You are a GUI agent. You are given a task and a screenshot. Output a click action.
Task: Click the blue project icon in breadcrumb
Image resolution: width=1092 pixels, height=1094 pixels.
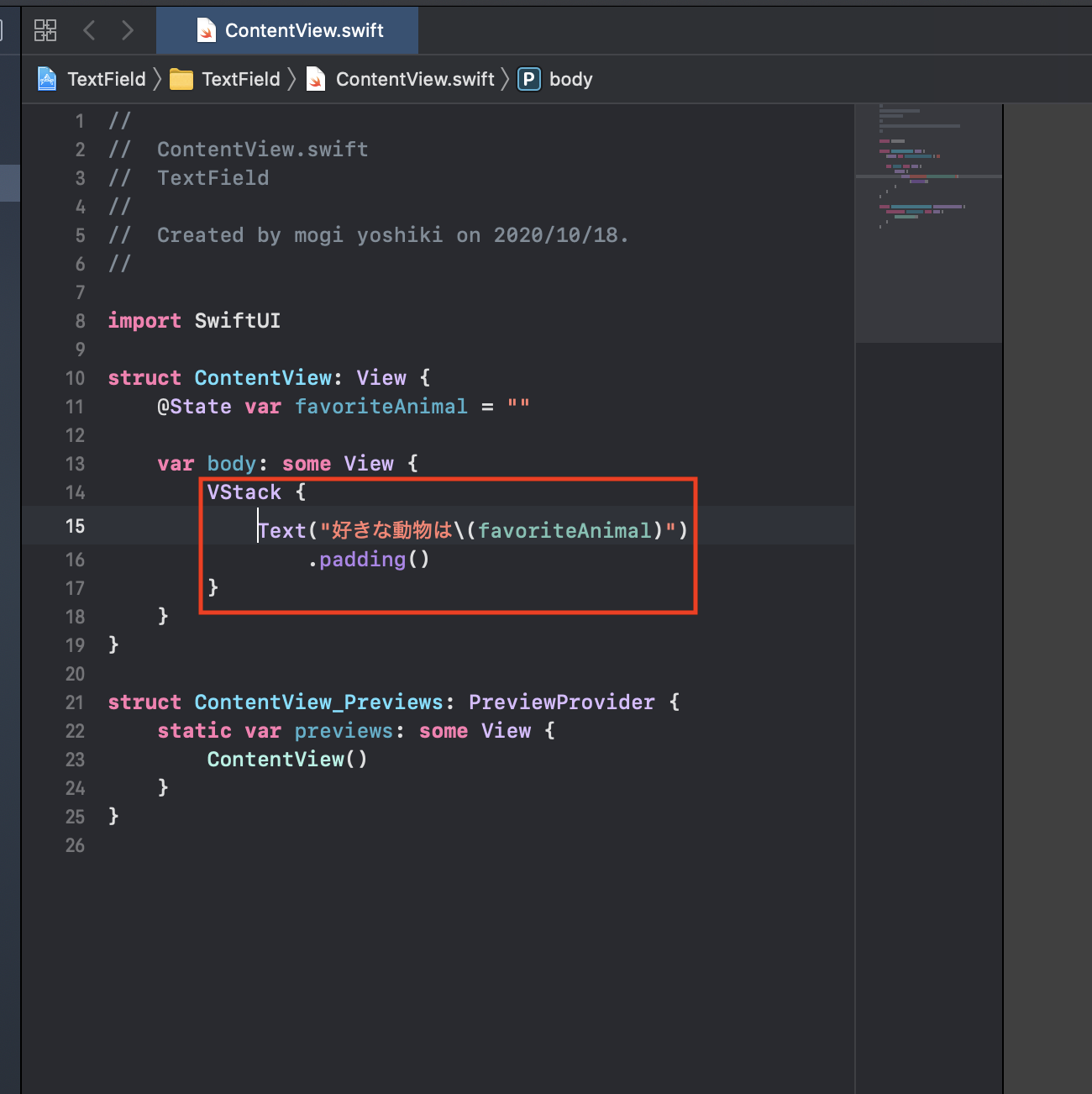tap(48, 79)
